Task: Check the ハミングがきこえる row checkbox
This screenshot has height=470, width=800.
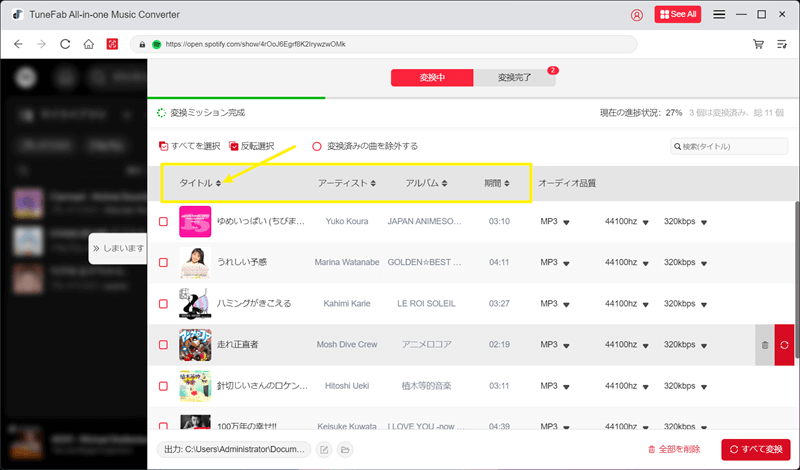Action: coord(163,304)
